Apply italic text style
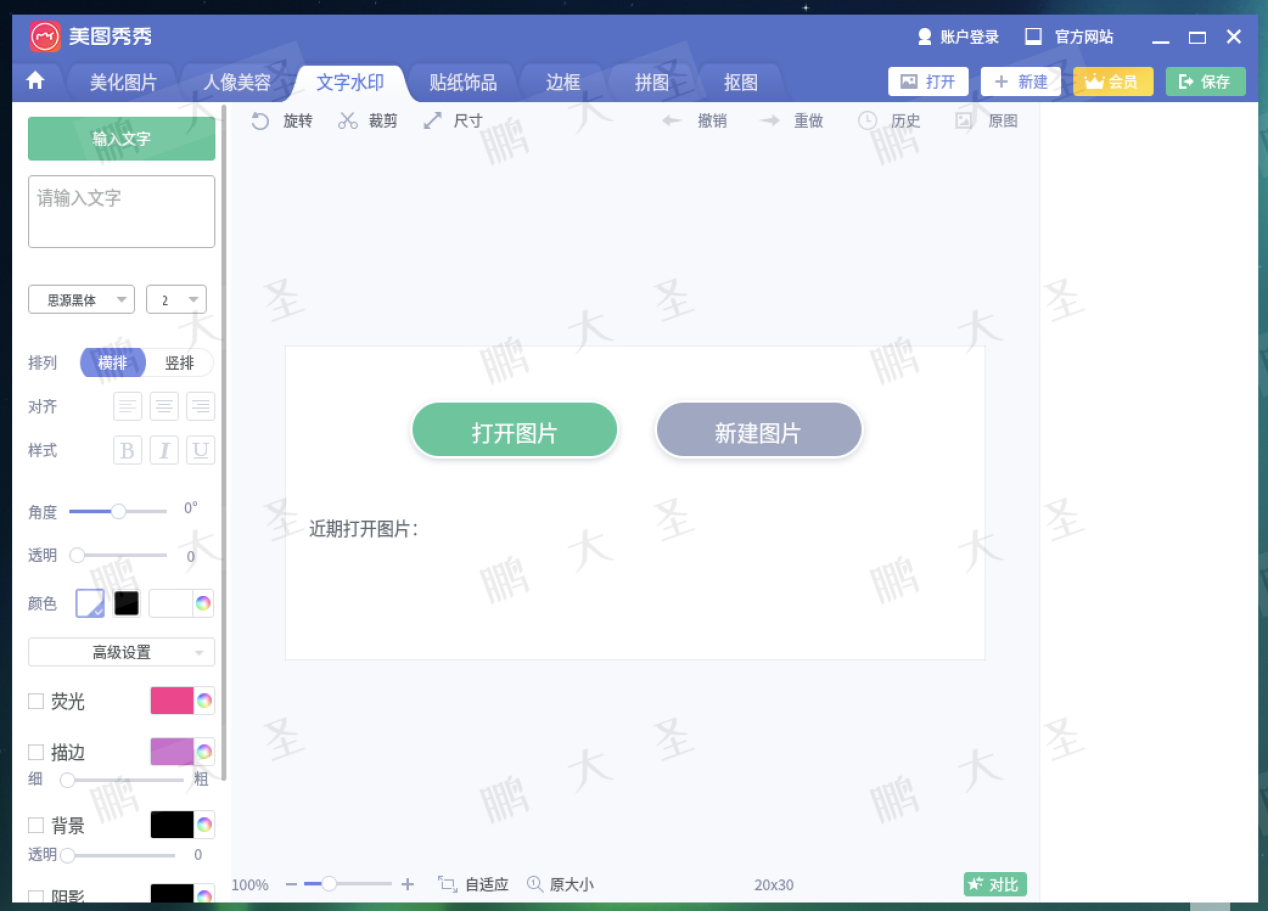Viewport: 1268px width, 911px height. [164, 450]
